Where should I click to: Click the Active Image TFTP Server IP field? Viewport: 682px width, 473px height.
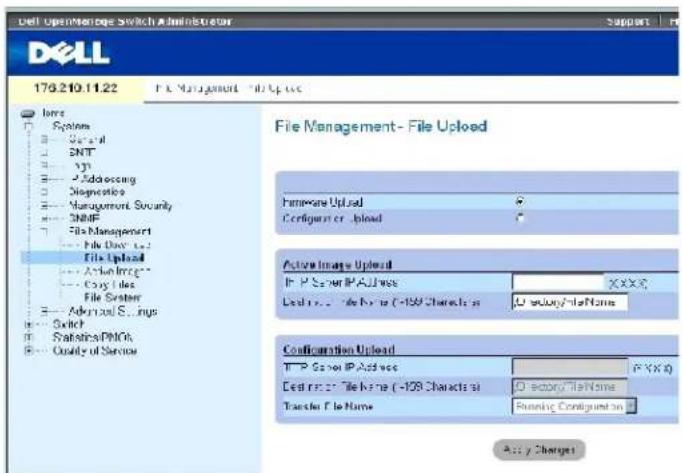[x=558, y=282]
